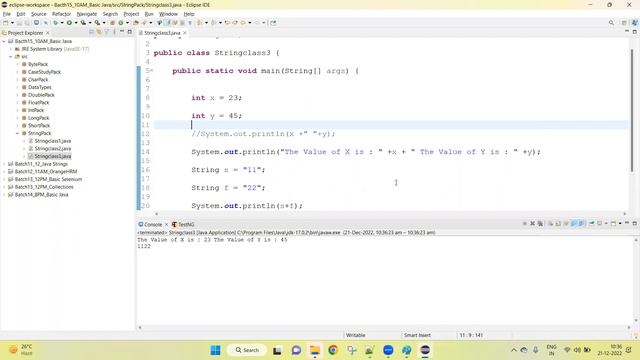Click the Run (green play) toolbar icon
640x360 pixels.
coord(69,23)
